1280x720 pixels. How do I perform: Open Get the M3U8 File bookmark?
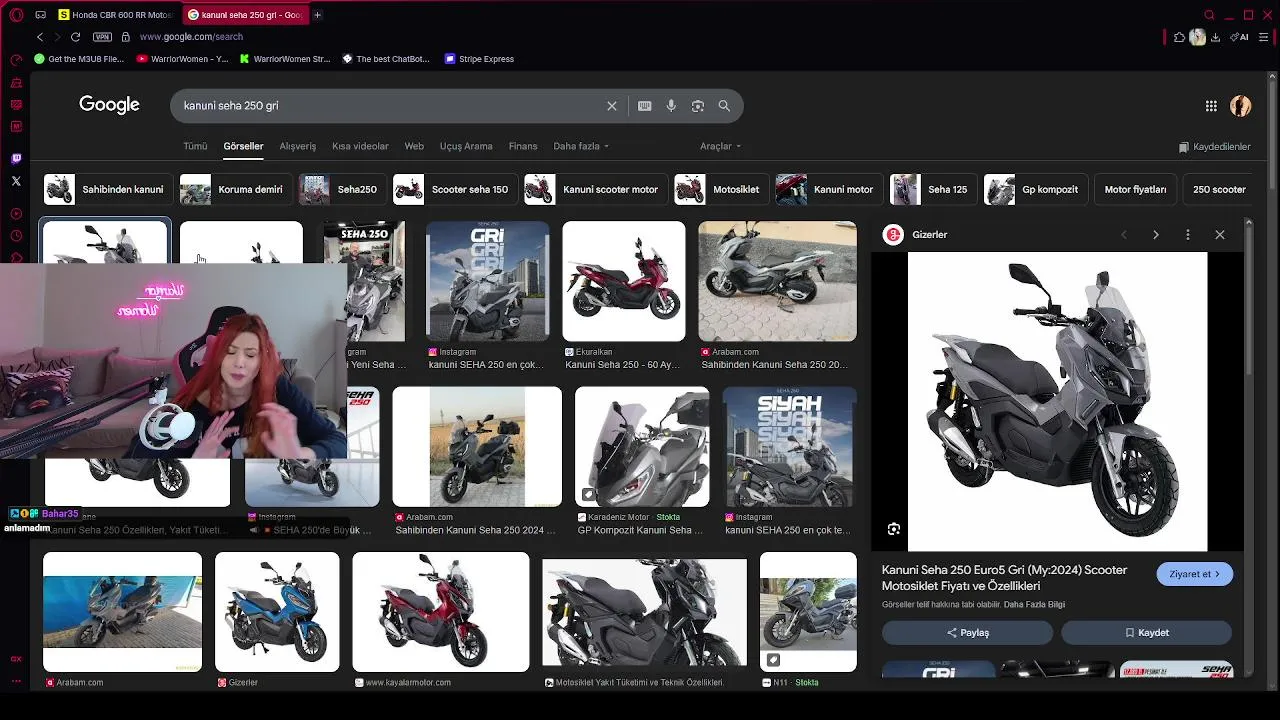79,59
